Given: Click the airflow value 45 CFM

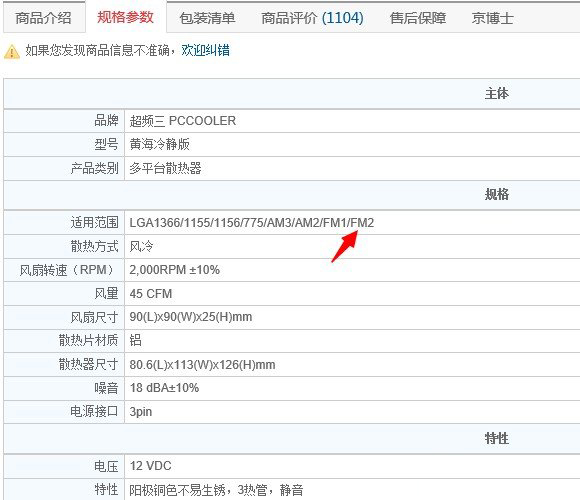Looking at the screenshot, I should click(x=151, y=294).
